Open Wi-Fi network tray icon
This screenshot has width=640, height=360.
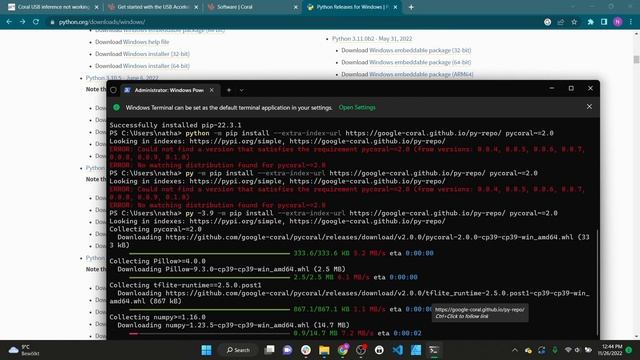[x=568, y=350]
